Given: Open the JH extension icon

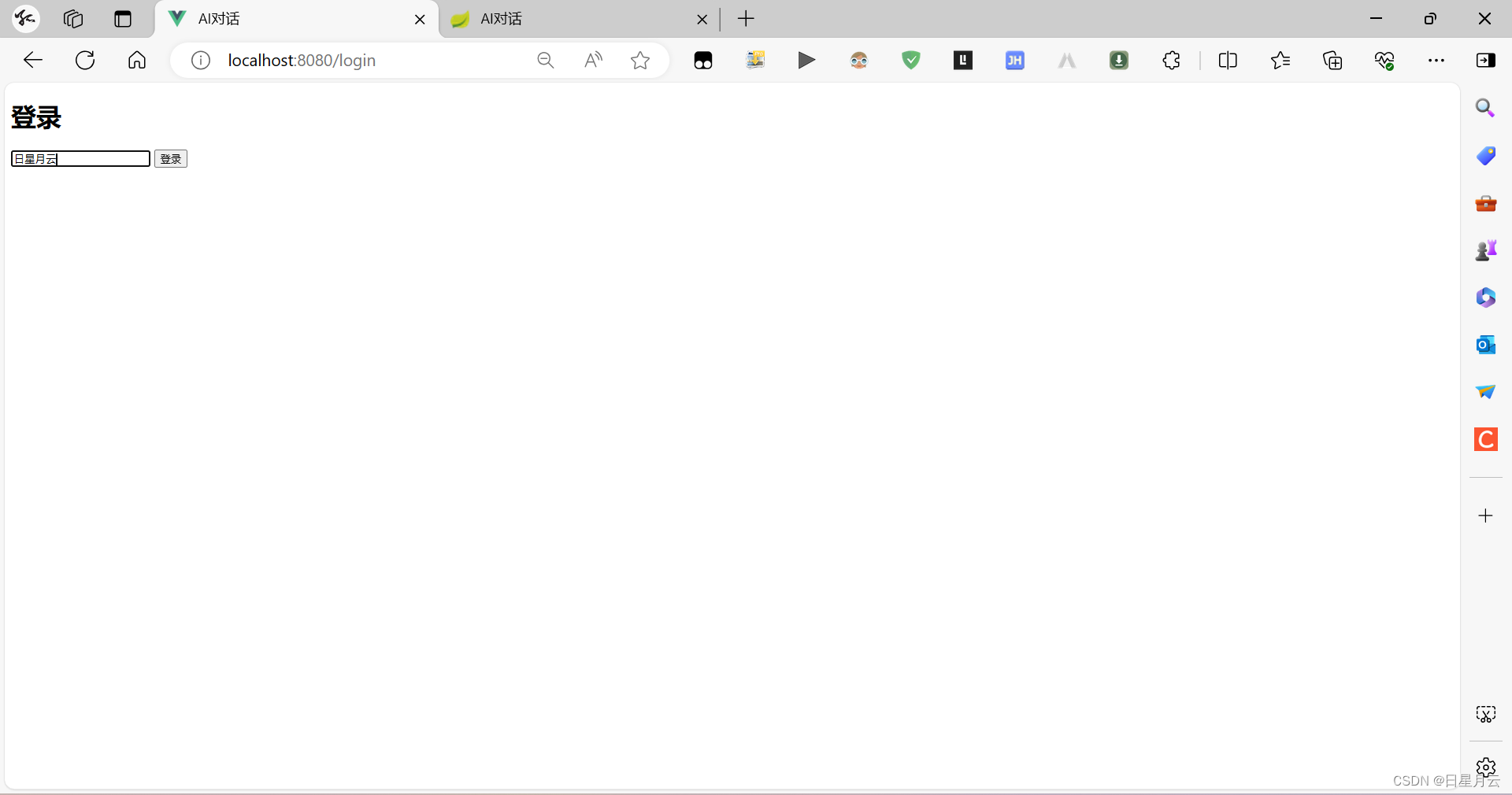Looking at the screenshot, I should pos(1015,60).
